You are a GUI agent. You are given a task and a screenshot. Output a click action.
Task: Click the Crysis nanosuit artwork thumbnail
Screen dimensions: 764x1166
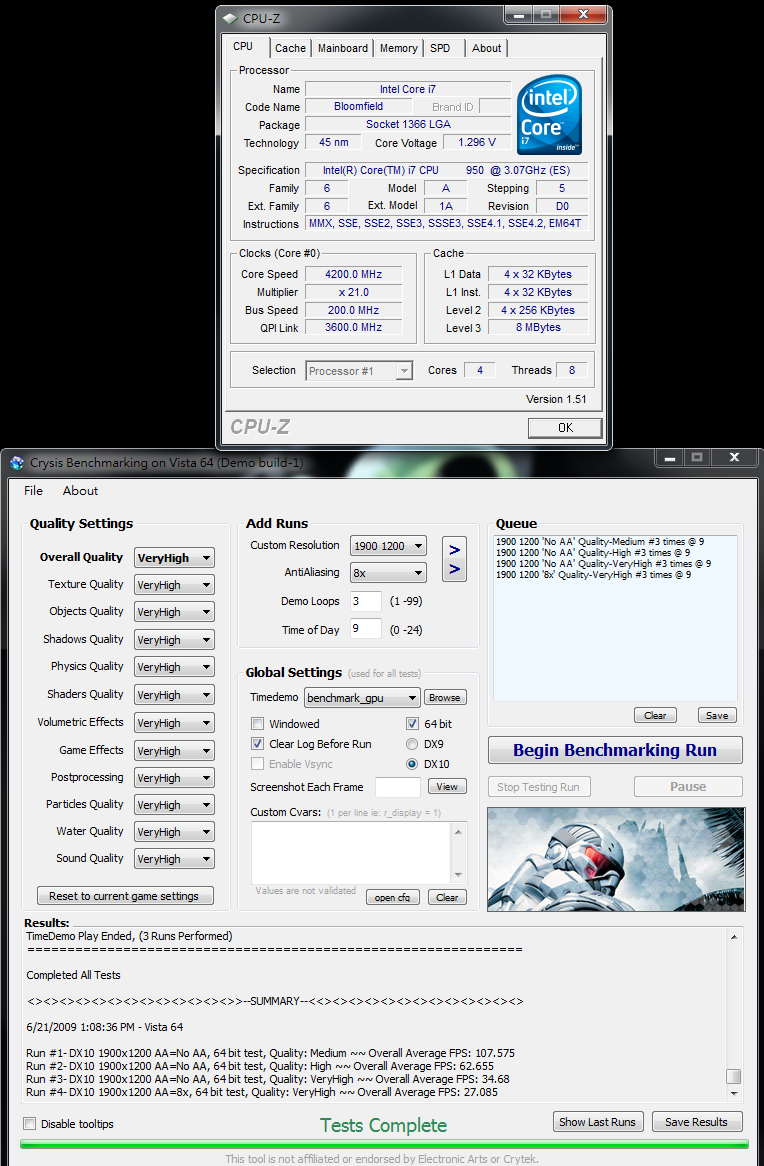(615, 859)
